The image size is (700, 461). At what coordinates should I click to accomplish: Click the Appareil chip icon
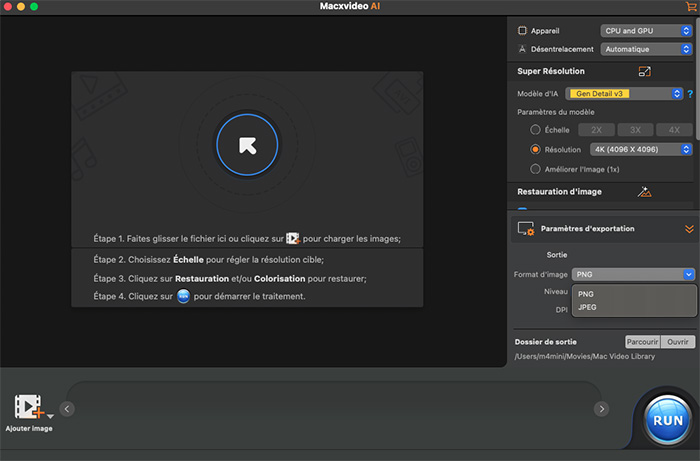coord(522,30)
